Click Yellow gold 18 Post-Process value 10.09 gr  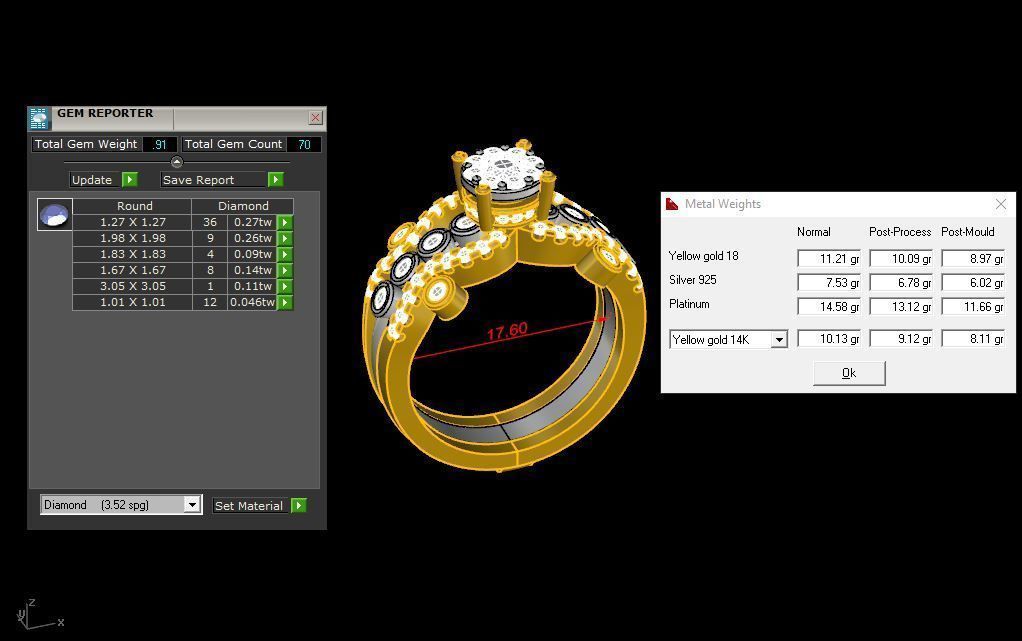[901, 259]
